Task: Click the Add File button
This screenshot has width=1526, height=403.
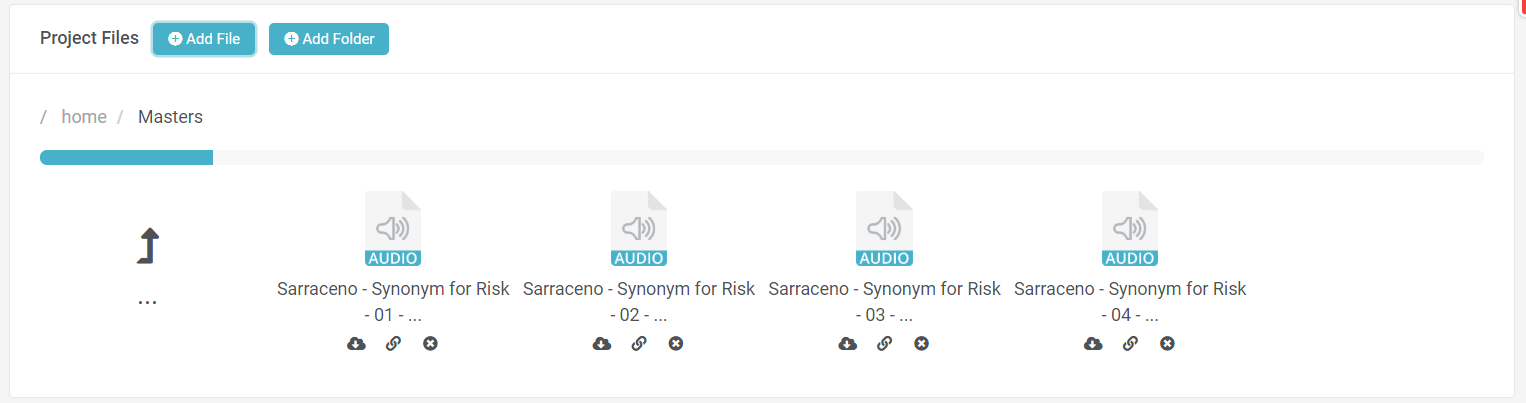Action: coord(204,39)
